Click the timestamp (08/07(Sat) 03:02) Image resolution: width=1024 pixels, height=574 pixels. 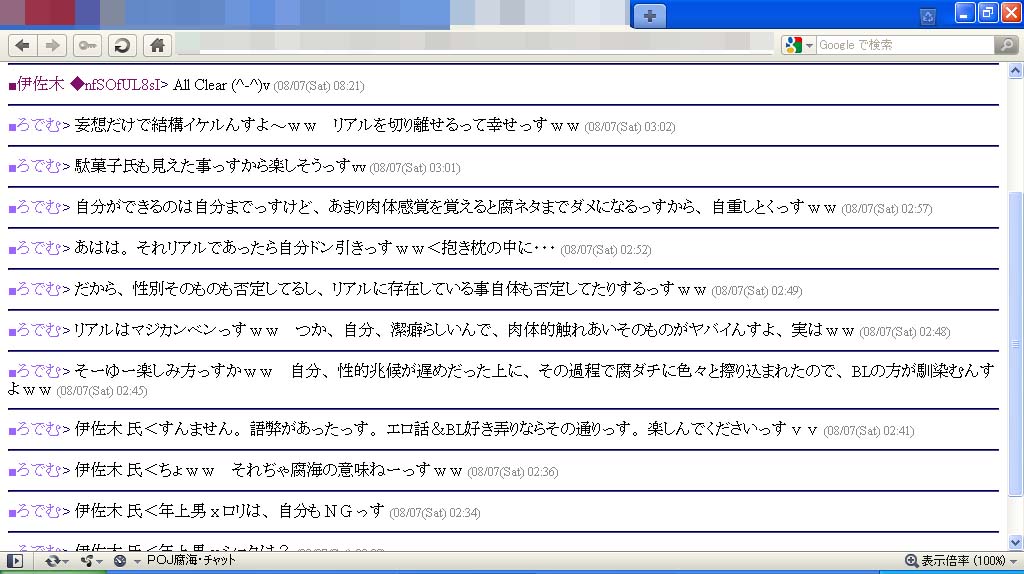pyautogui.click(x=630, y=127)
